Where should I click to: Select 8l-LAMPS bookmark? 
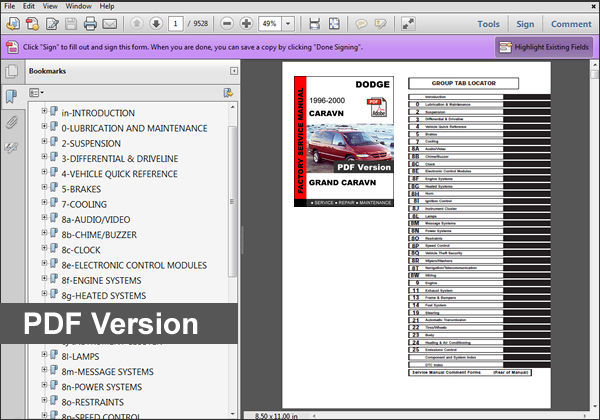tap(80, 357)
